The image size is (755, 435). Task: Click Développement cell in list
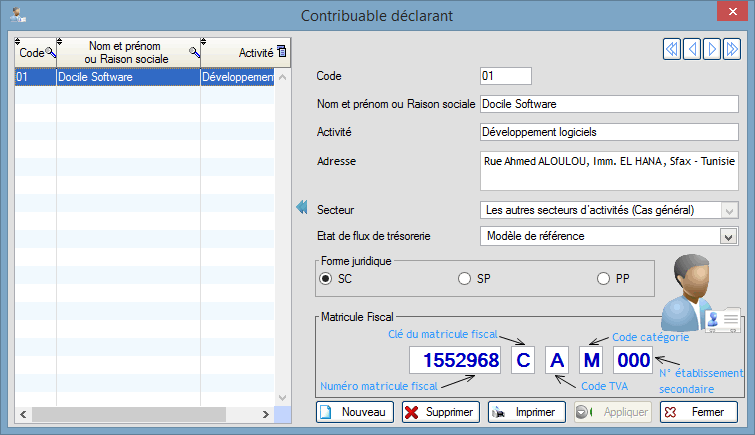coord(237,77)
